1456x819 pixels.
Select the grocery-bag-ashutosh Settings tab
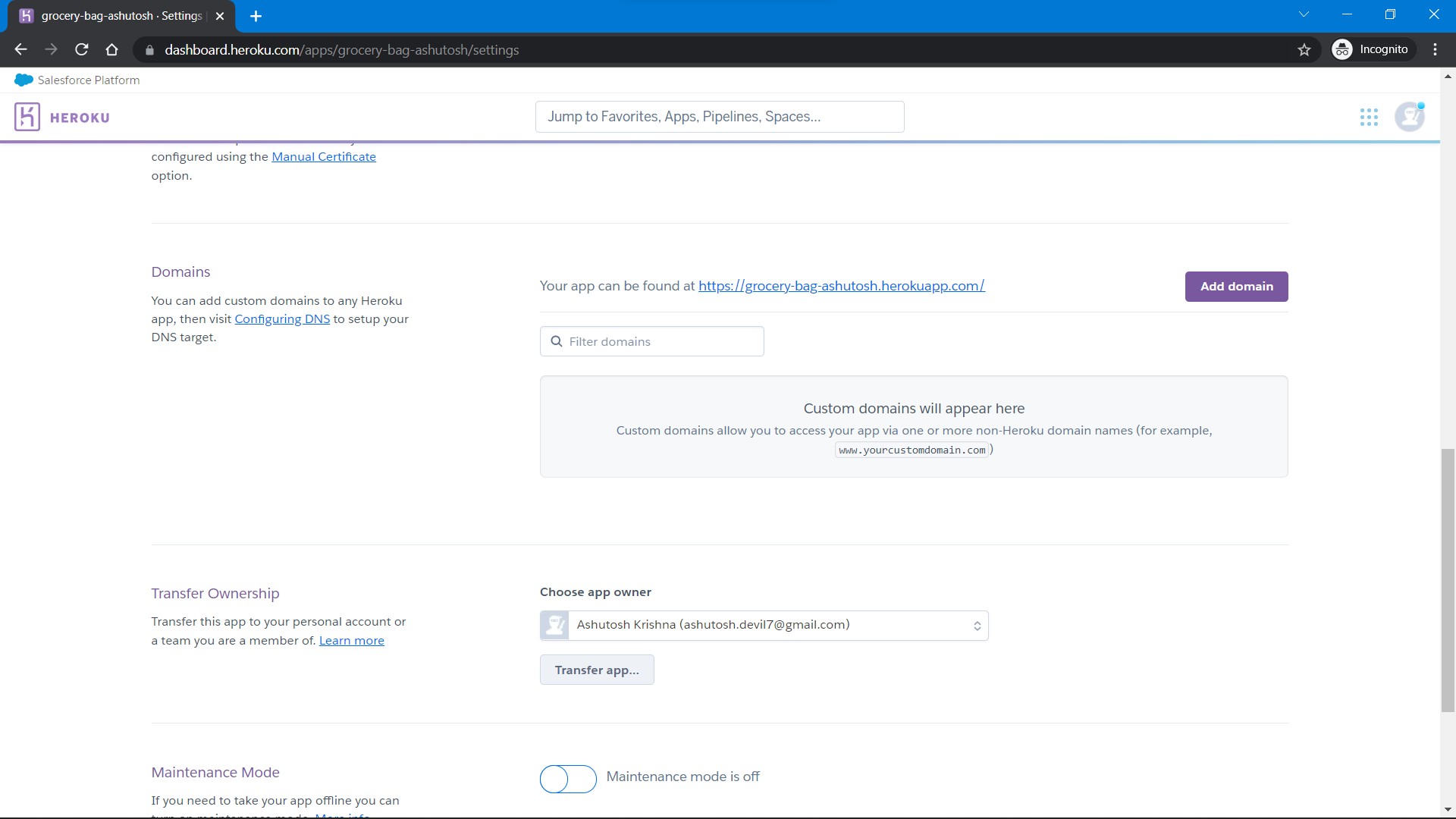click(121, 16)
